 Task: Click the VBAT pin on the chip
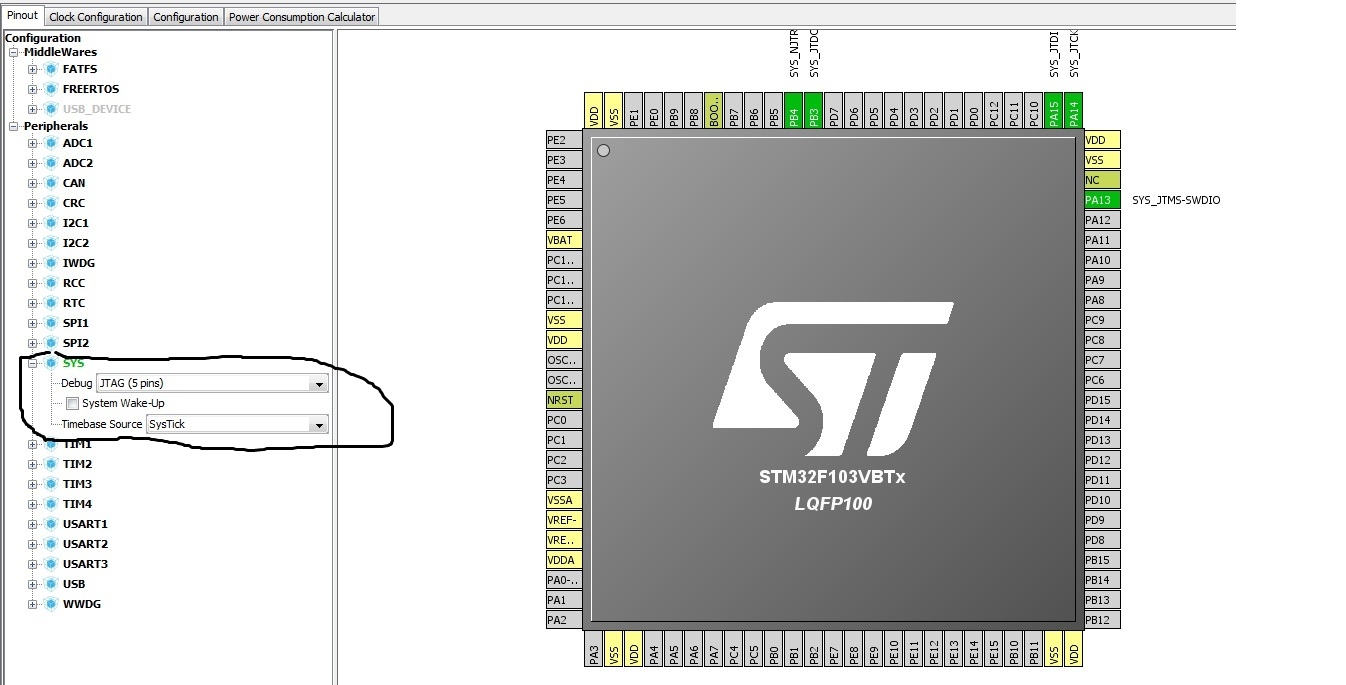[563, 240]
